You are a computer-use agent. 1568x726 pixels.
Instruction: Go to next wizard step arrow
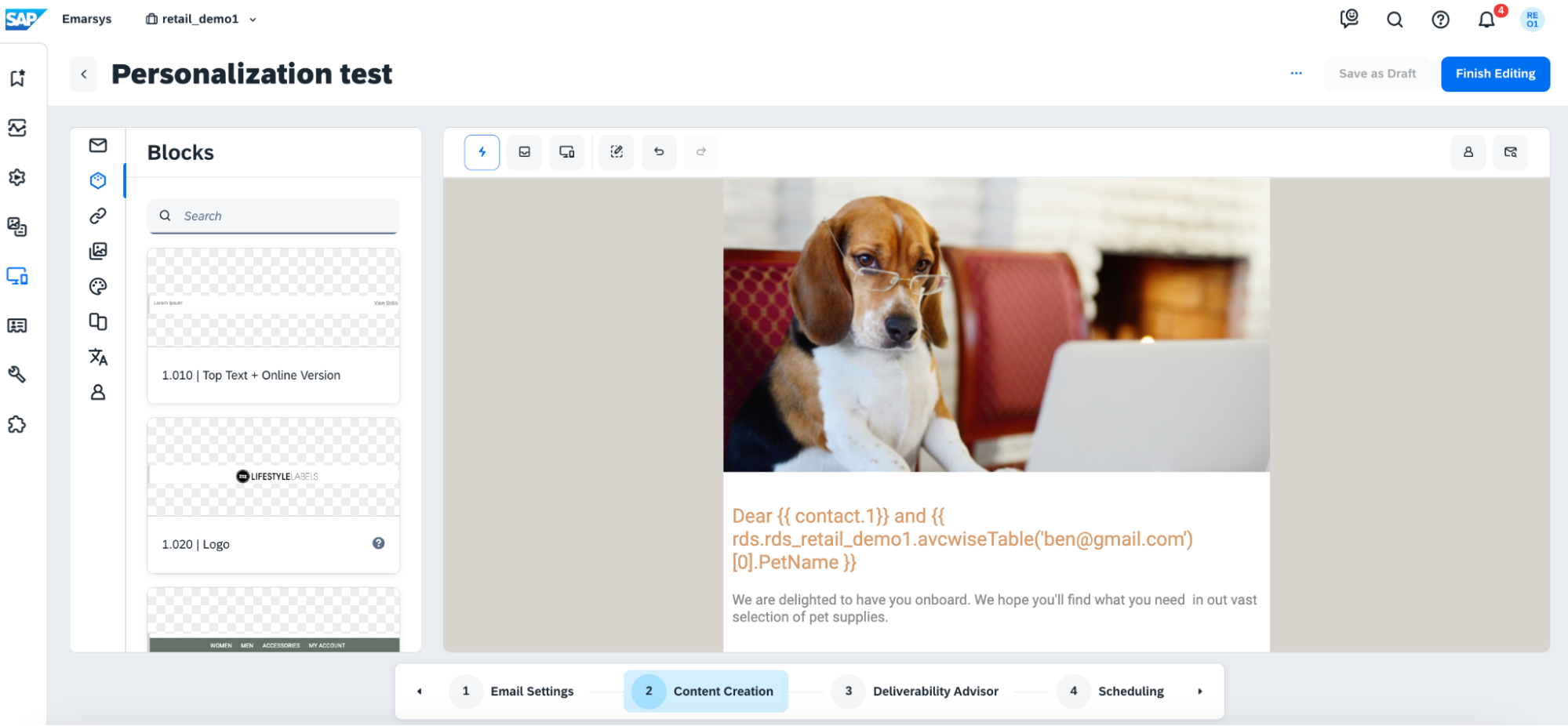click(x=1199, y=692)
